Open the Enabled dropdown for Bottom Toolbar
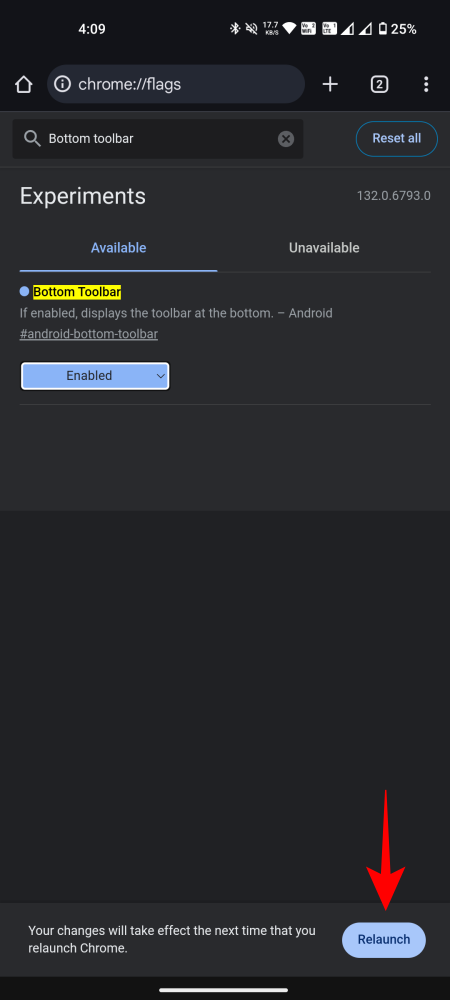Viewport: 450px width, 1000px height. click(x=95, y=376)
